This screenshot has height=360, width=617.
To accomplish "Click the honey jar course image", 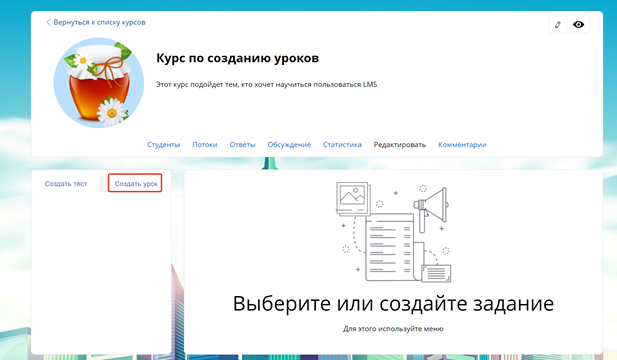I will (98, 82).
